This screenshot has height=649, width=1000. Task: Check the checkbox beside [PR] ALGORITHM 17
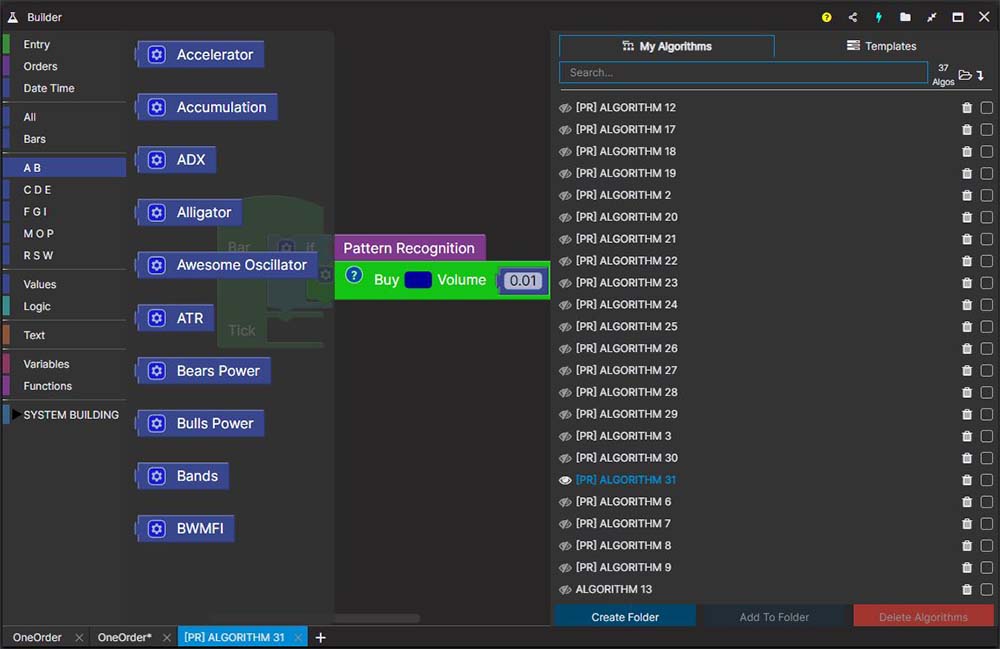[x=985, y=129]
